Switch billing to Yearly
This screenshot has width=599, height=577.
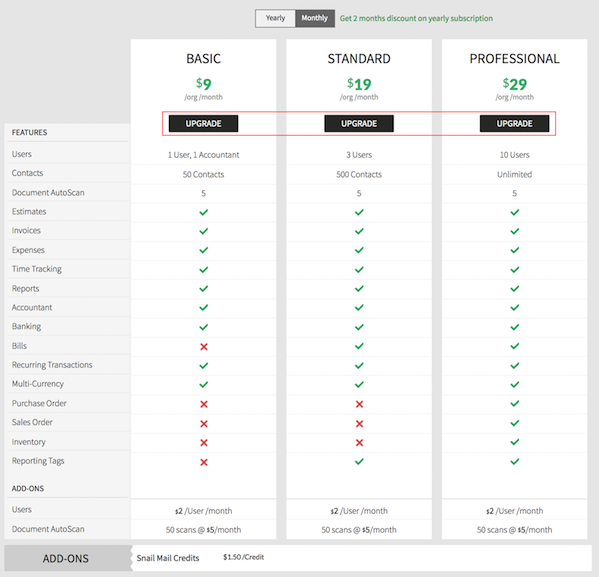(275, 18)
